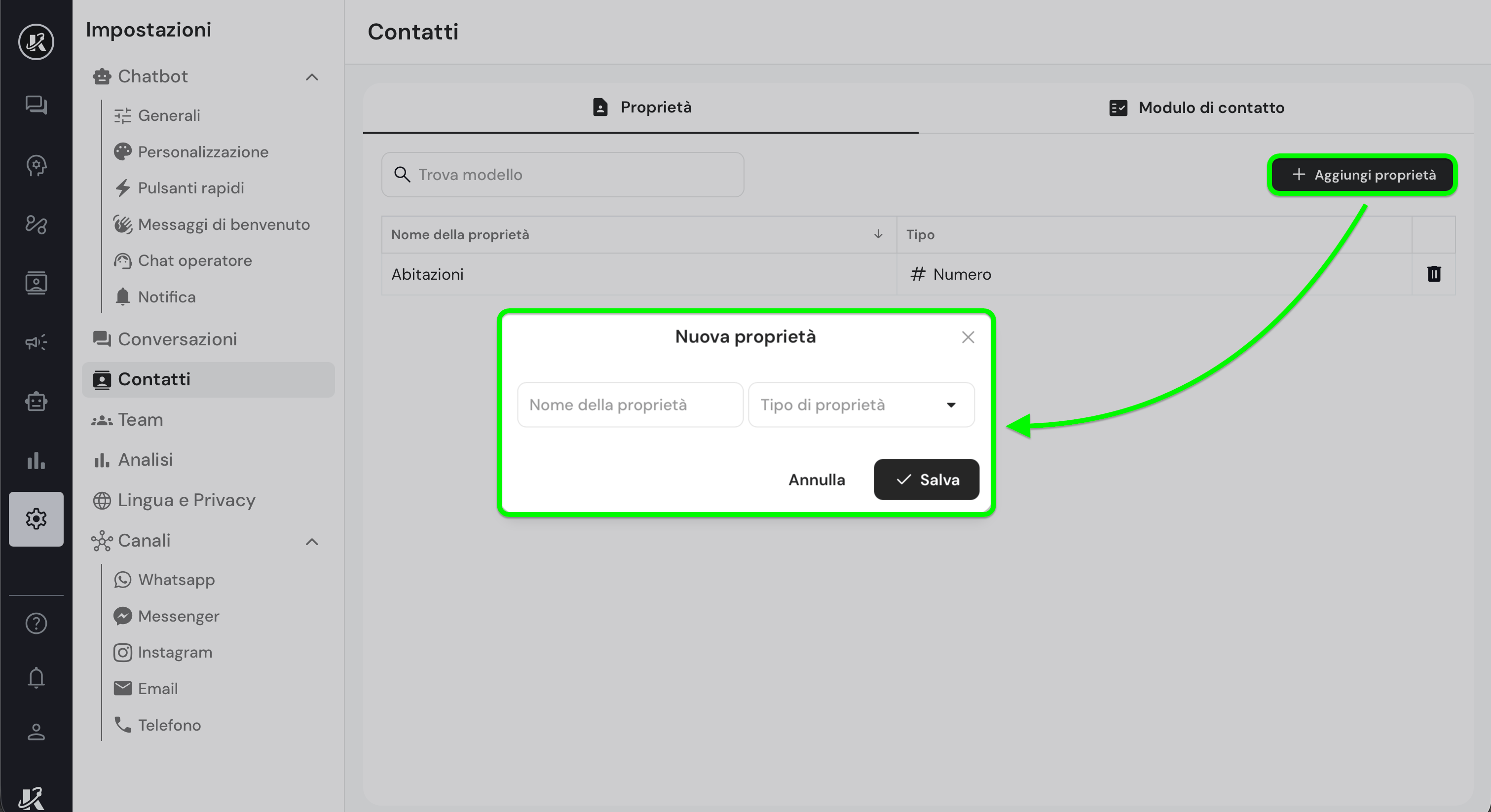Open contacts icon in left rail
This screenshot has height=812, width=1491.
pyautogui.click(x=36, y=283)
